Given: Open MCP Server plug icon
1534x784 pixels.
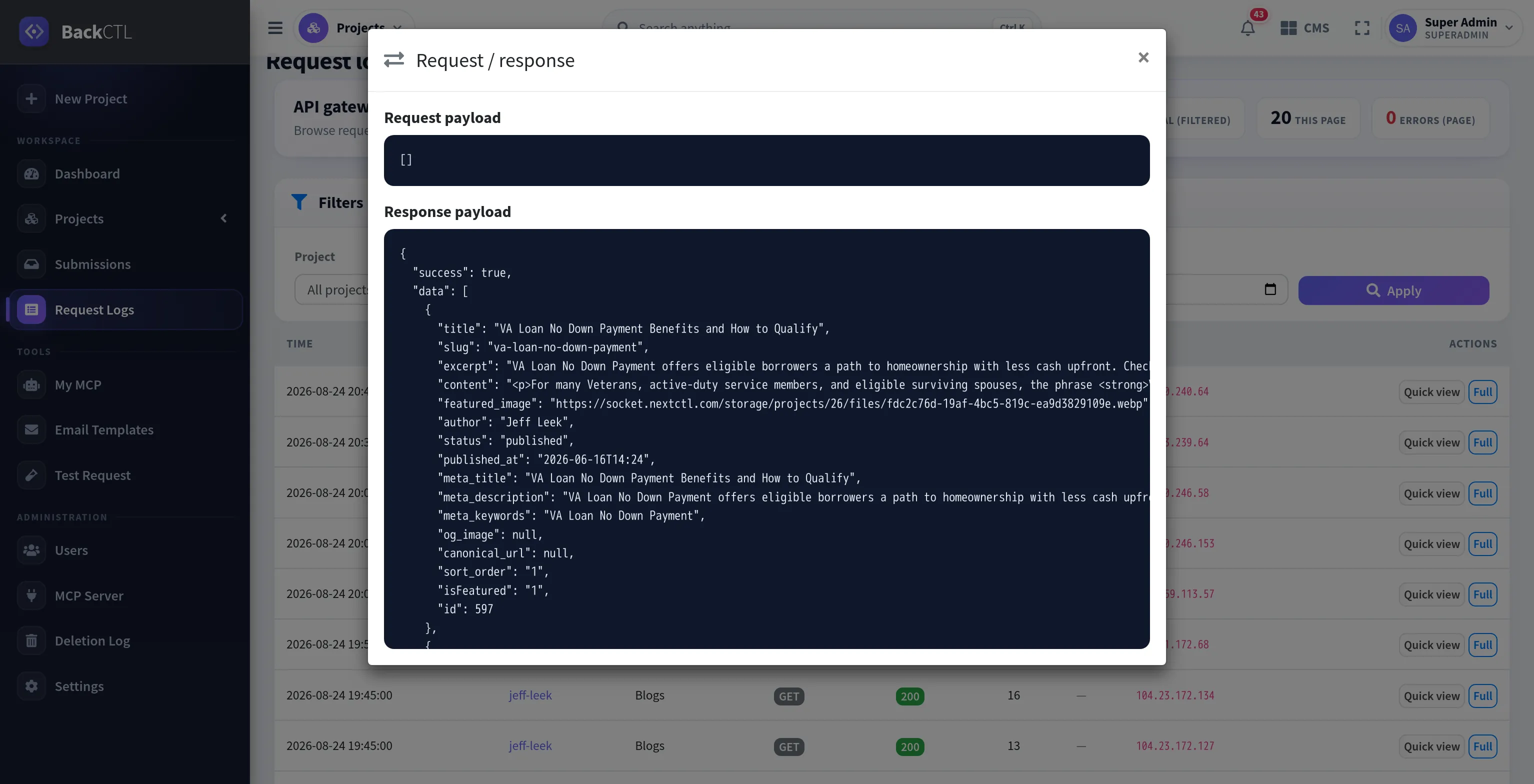Looking at the screenshot, I should coord(31,595).
